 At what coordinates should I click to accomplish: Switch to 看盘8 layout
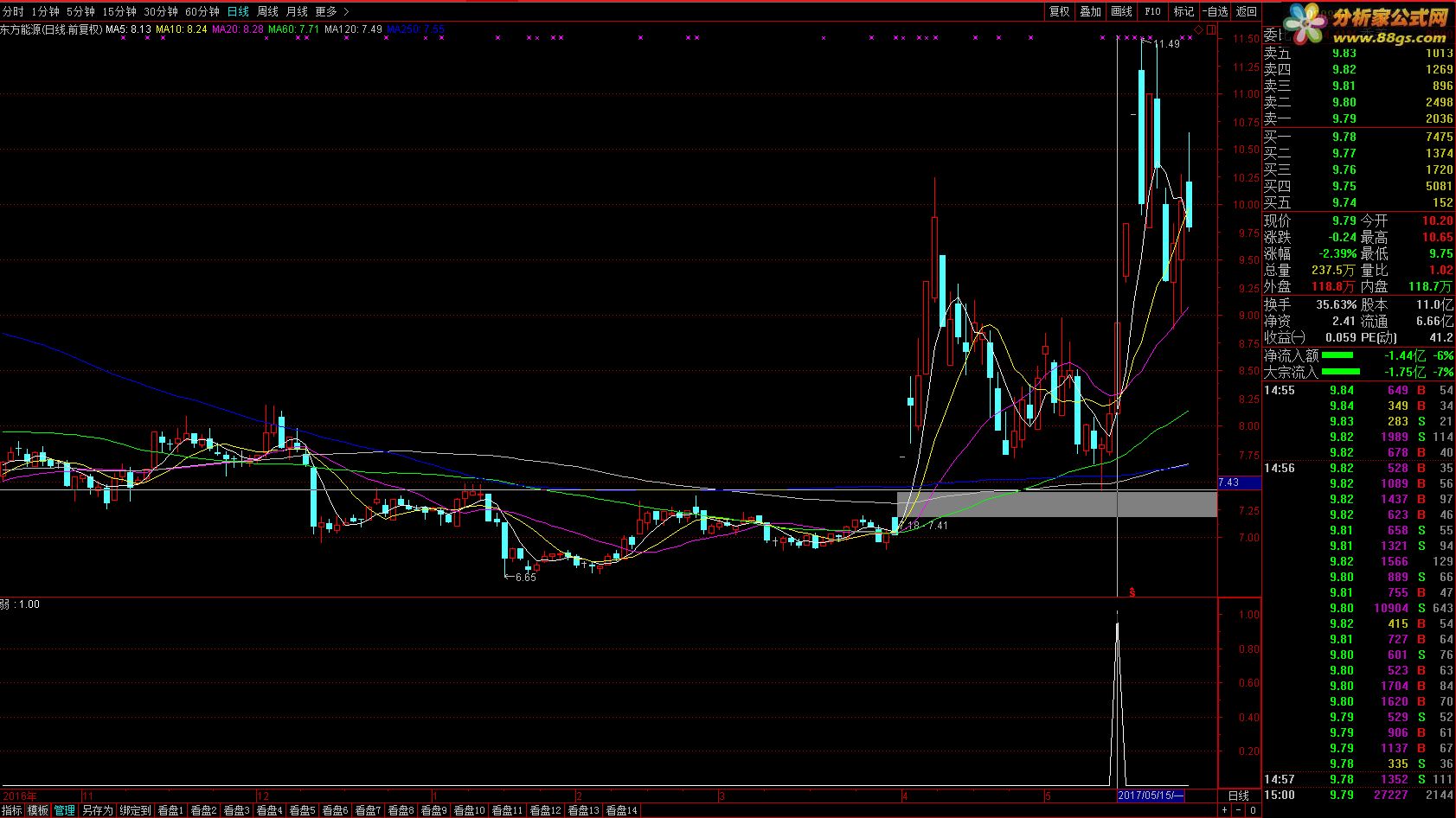(401, 810)
